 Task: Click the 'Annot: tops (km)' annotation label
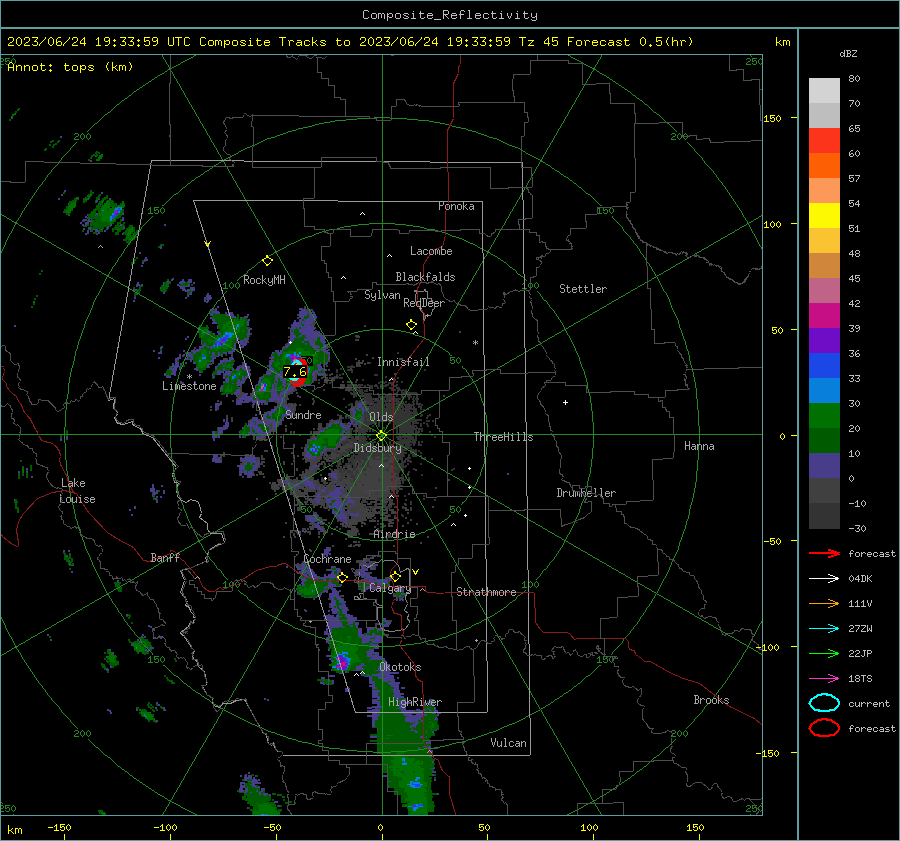click(x=70, y=67)
